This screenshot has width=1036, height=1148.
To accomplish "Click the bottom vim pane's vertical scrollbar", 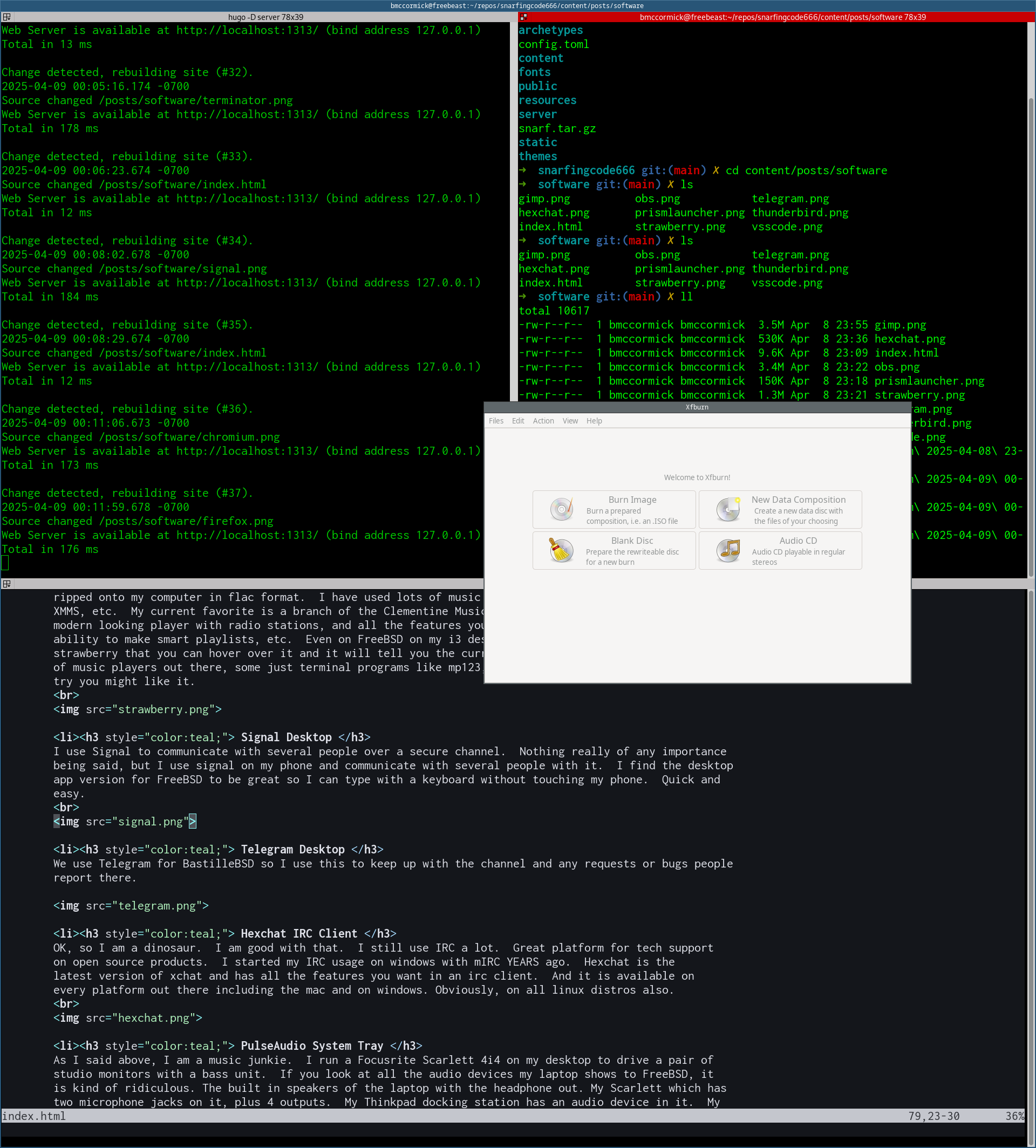I will pyautogui.click(x=1031, y=866).
